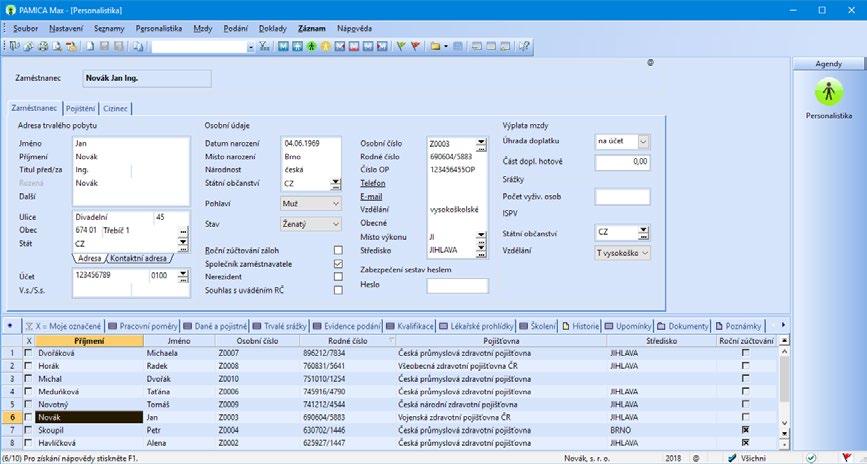
Task: Click the red flag icon in status bar
Action: click(x=846, y=458)
